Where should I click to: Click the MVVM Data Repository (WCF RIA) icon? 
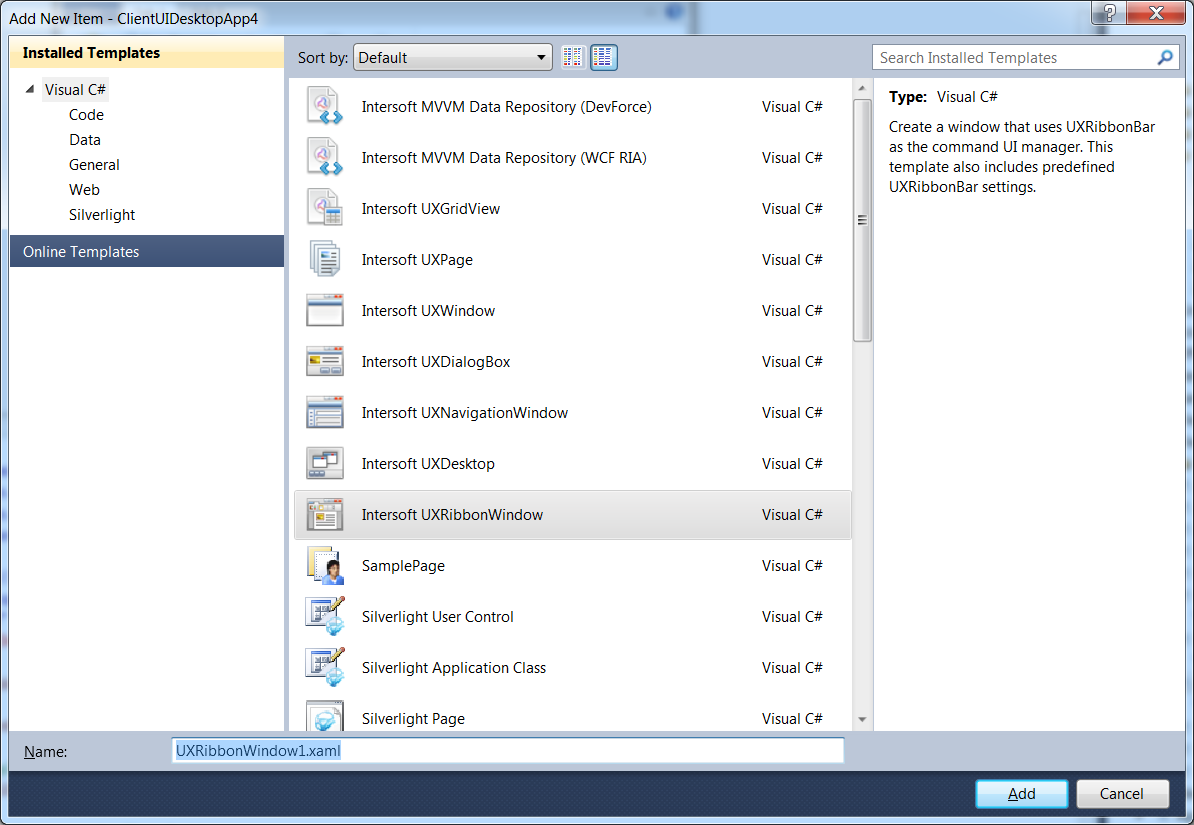click(x=325, y=158)
